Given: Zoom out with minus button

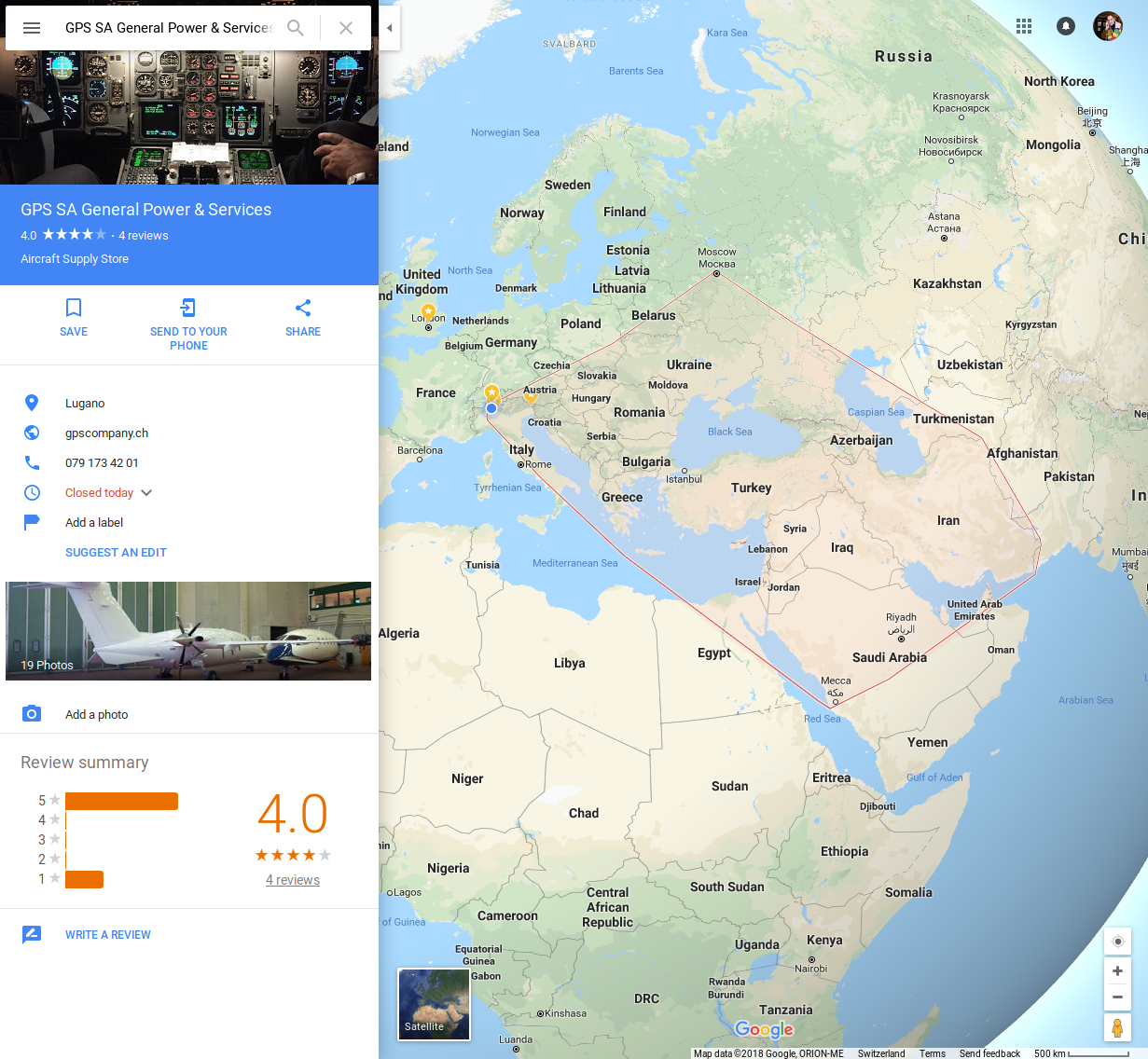Looking at the screenshot, I should tap(1117, 997).
